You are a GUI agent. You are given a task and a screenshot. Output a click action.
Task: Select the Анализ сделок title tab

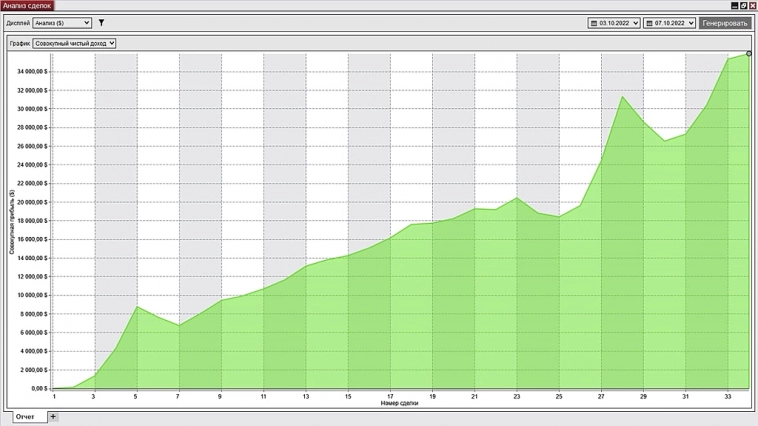coord(27,5)
